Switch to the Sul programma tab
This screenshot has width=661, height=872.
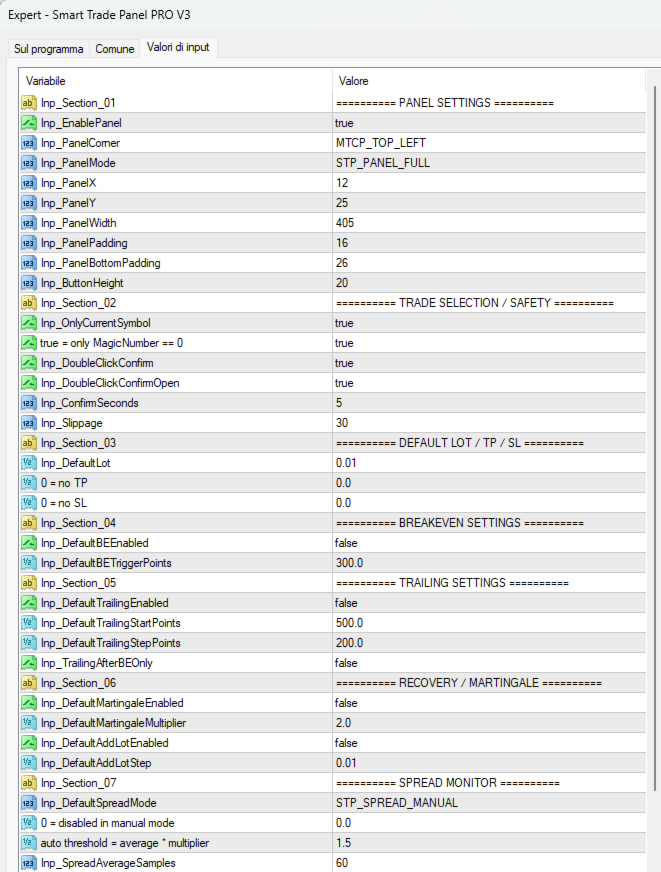[48, 49]
